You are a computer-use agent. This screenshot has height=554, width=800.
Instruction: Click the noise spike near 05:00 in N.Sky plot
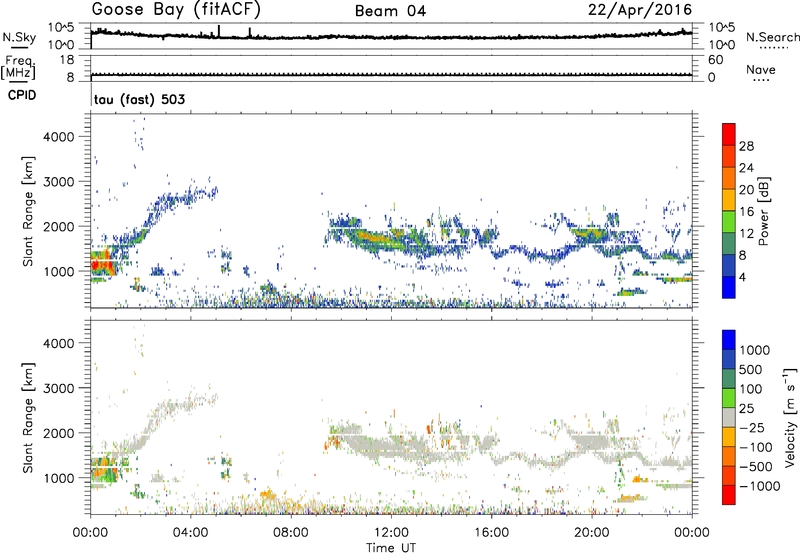tap(219, 31)
